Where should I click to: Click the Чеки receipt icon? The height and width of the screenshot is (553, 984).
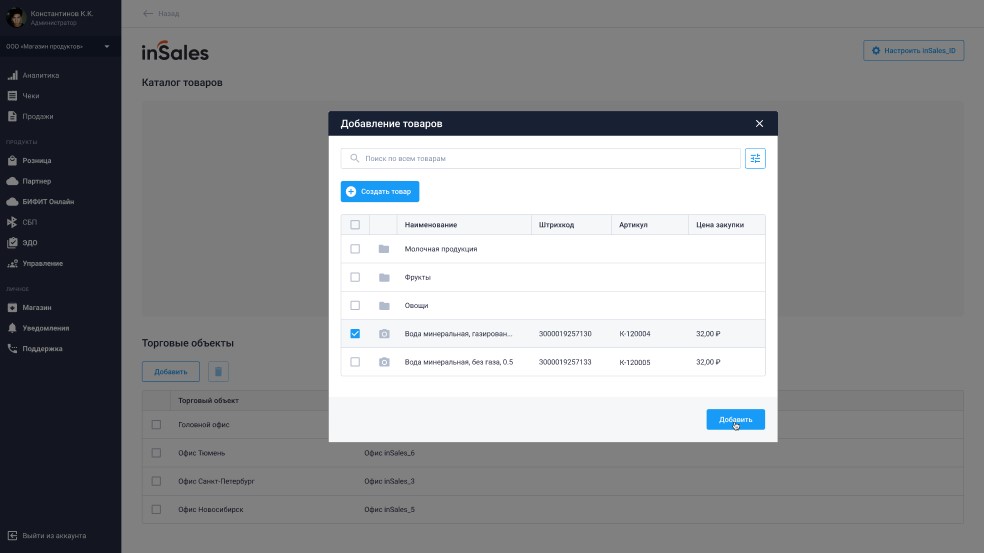pos(12,96)
